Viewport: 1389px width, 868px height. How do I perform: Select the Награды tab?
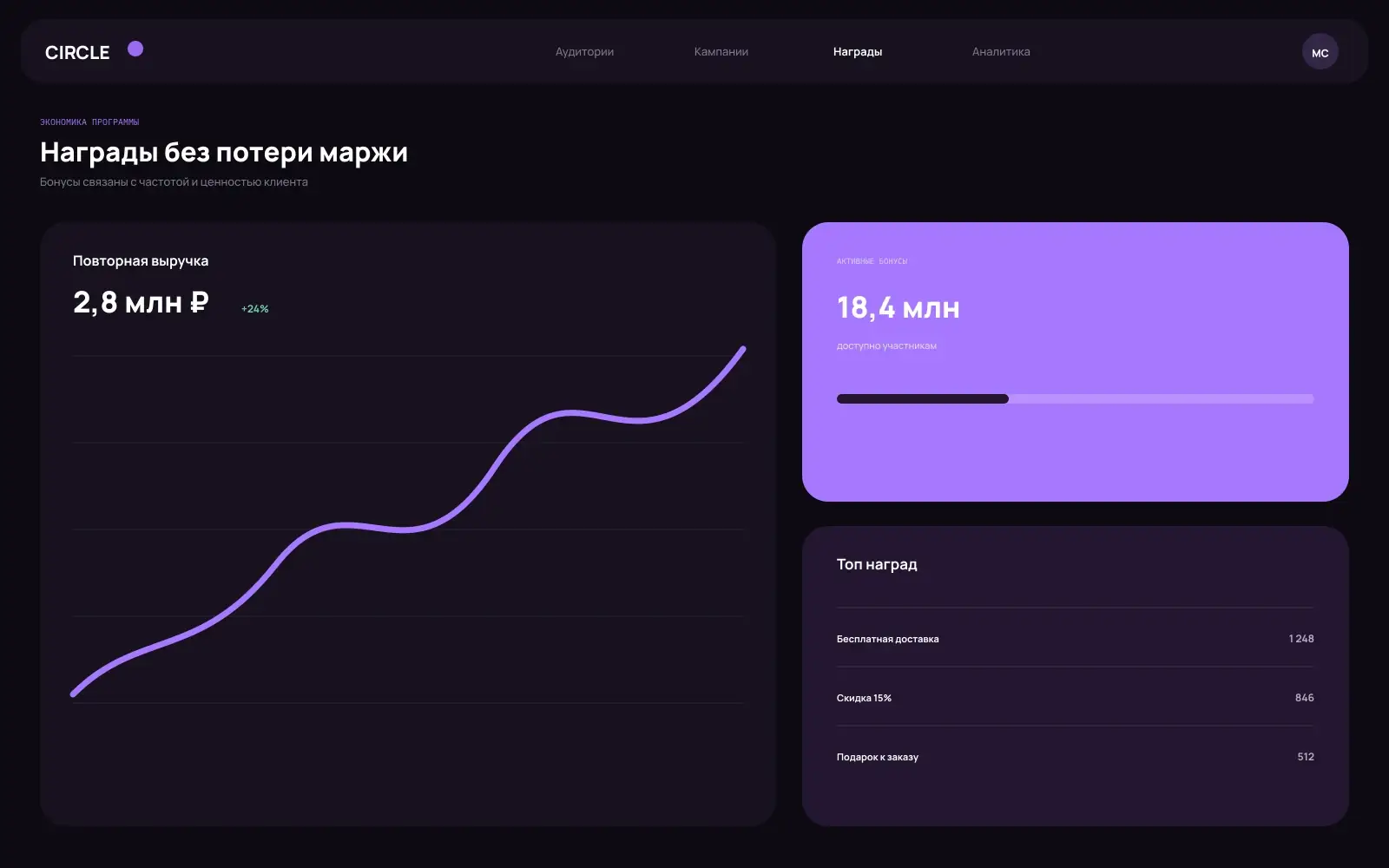[858, 52]
